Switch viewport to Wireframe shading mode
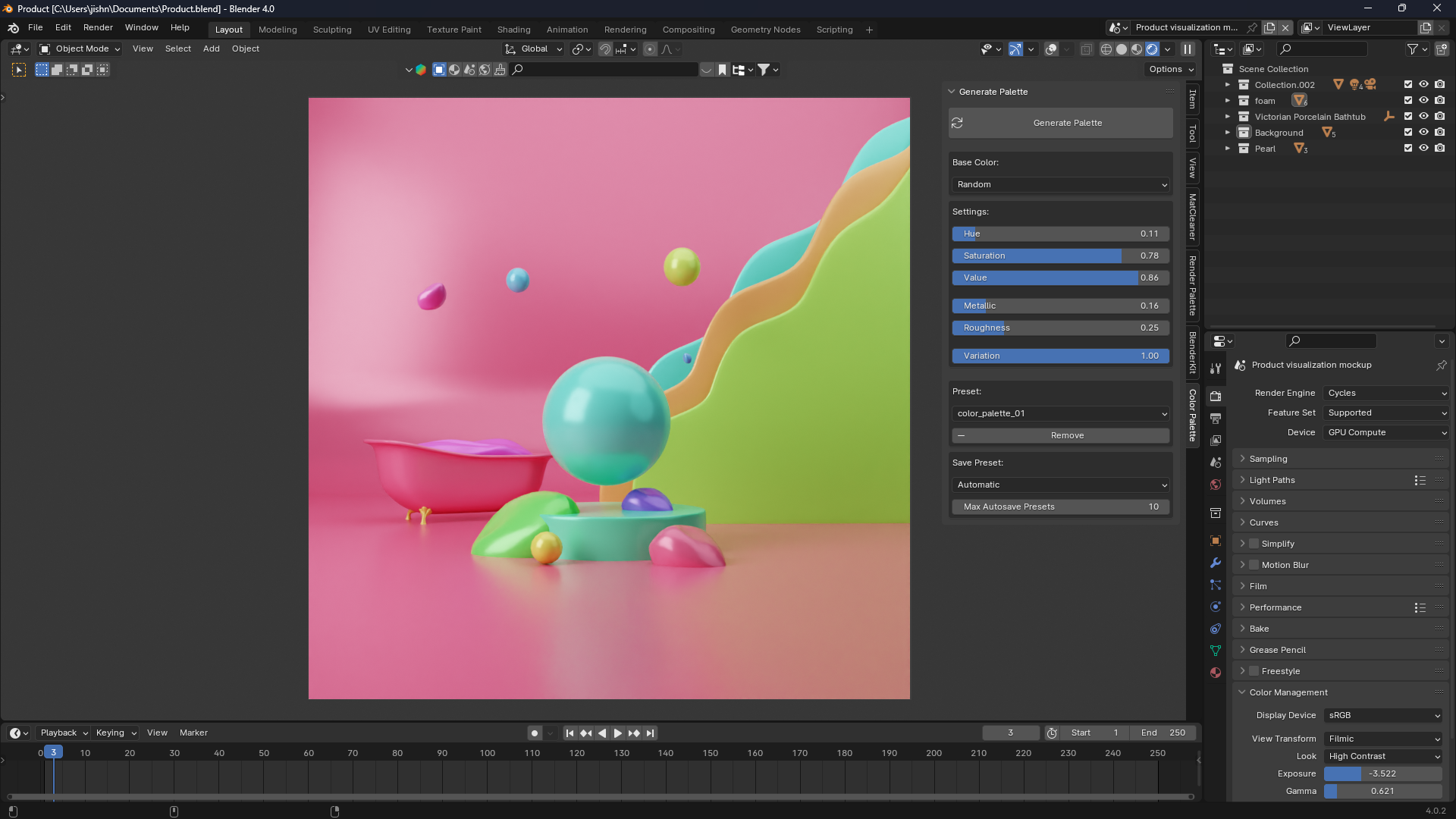This screenshot has width=1456, height=819. 1106,49
